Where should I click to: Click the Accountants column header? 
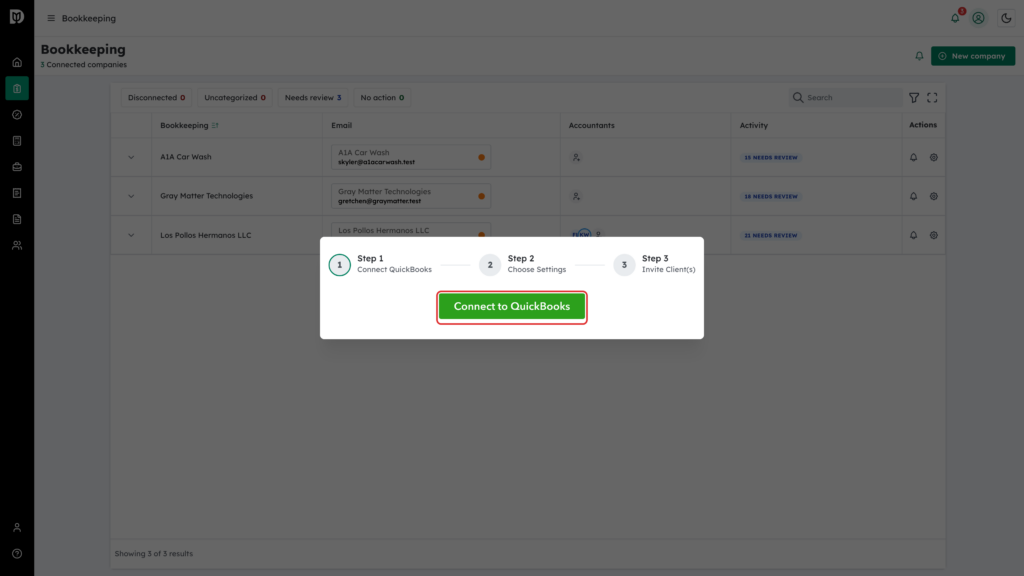tap(592, 125)
